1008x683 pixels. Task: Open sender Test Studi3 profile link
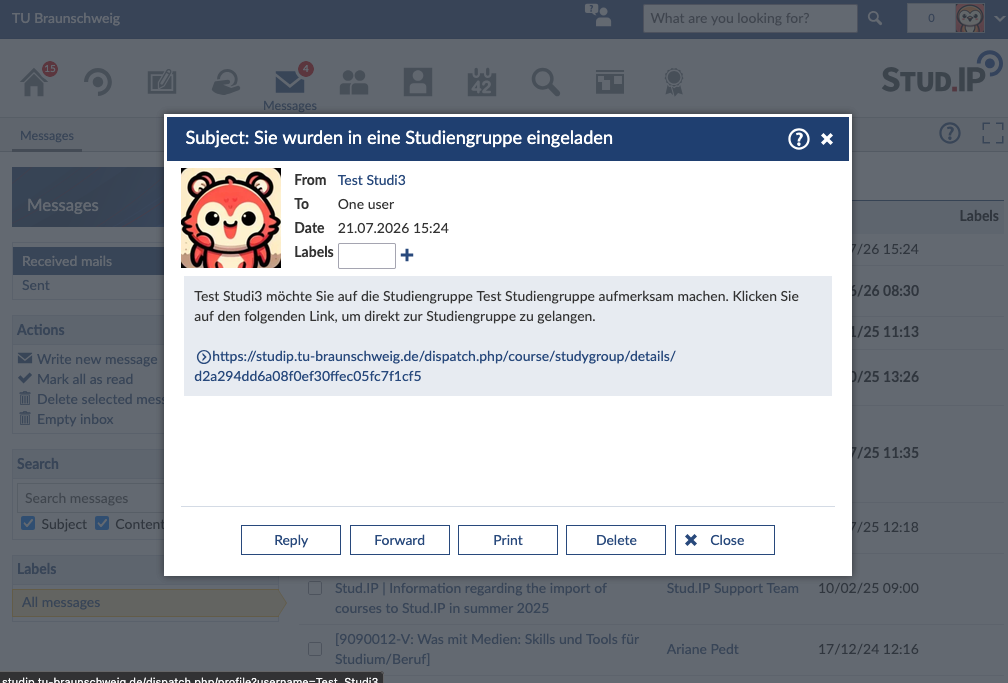click(372, 180)
